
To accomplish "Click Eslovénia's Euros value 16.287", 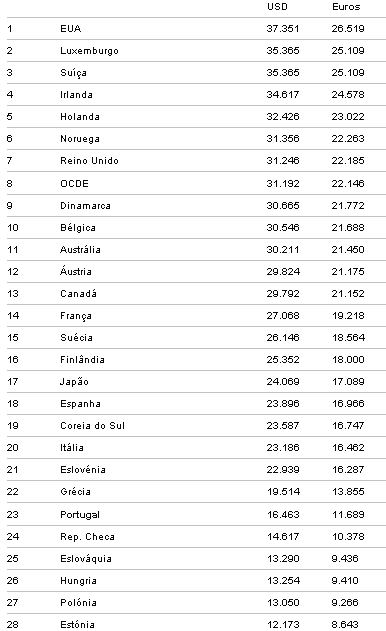I will (348, 470).
